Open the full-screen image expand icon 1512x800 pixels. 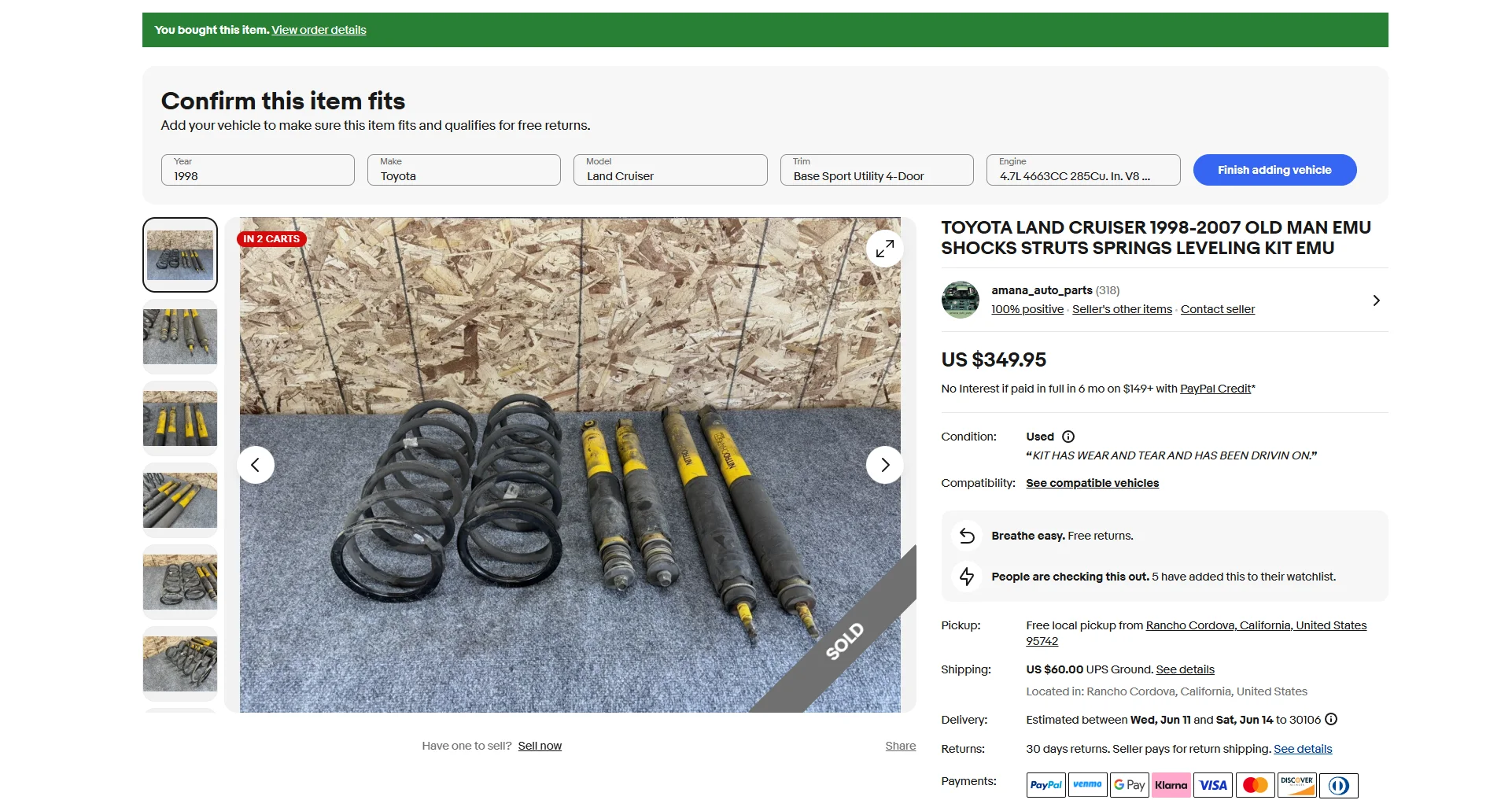click(885, 249)
